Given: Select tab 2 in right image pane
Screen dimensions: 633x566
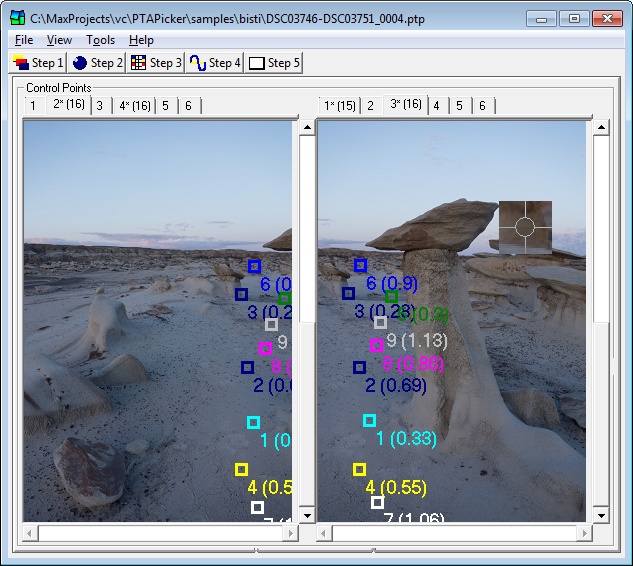Looking at the screenshot, I should 371,106.
